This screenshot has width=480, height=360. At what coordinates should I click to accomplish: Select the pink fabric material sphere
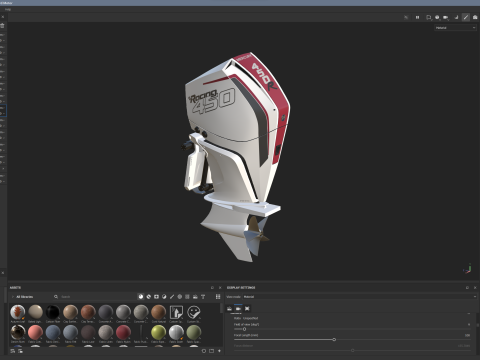click(x=35, y=332)
